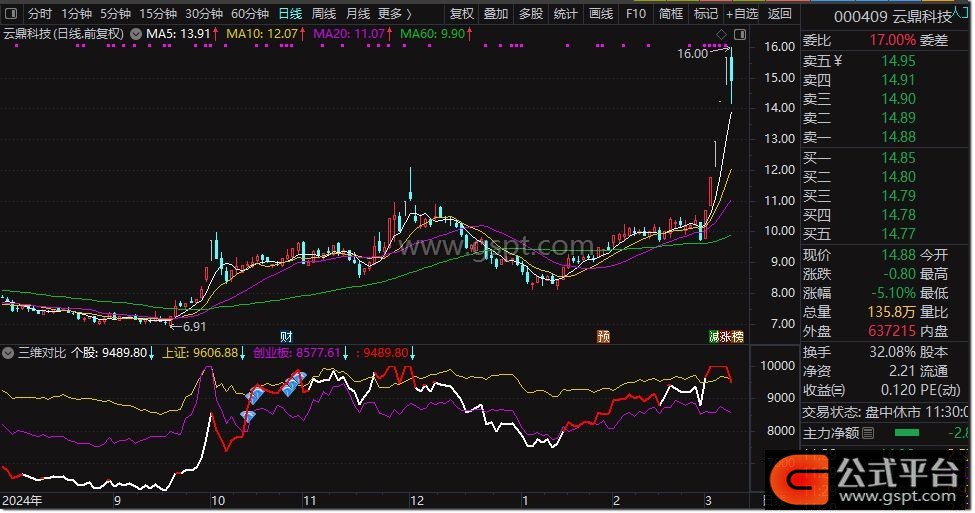975x513 pixels.
Task: Click the 云鼎科技(日线,前复权) chart title
Action: click(x=63, y=34)
